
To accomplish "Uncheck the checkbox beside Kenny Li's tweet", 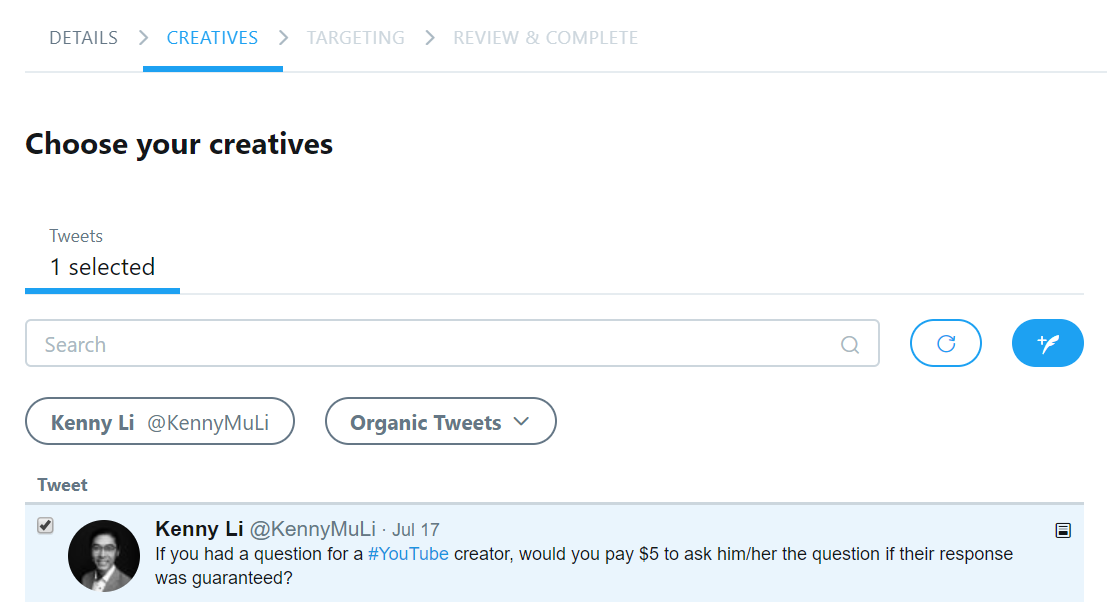I will 45,526.
